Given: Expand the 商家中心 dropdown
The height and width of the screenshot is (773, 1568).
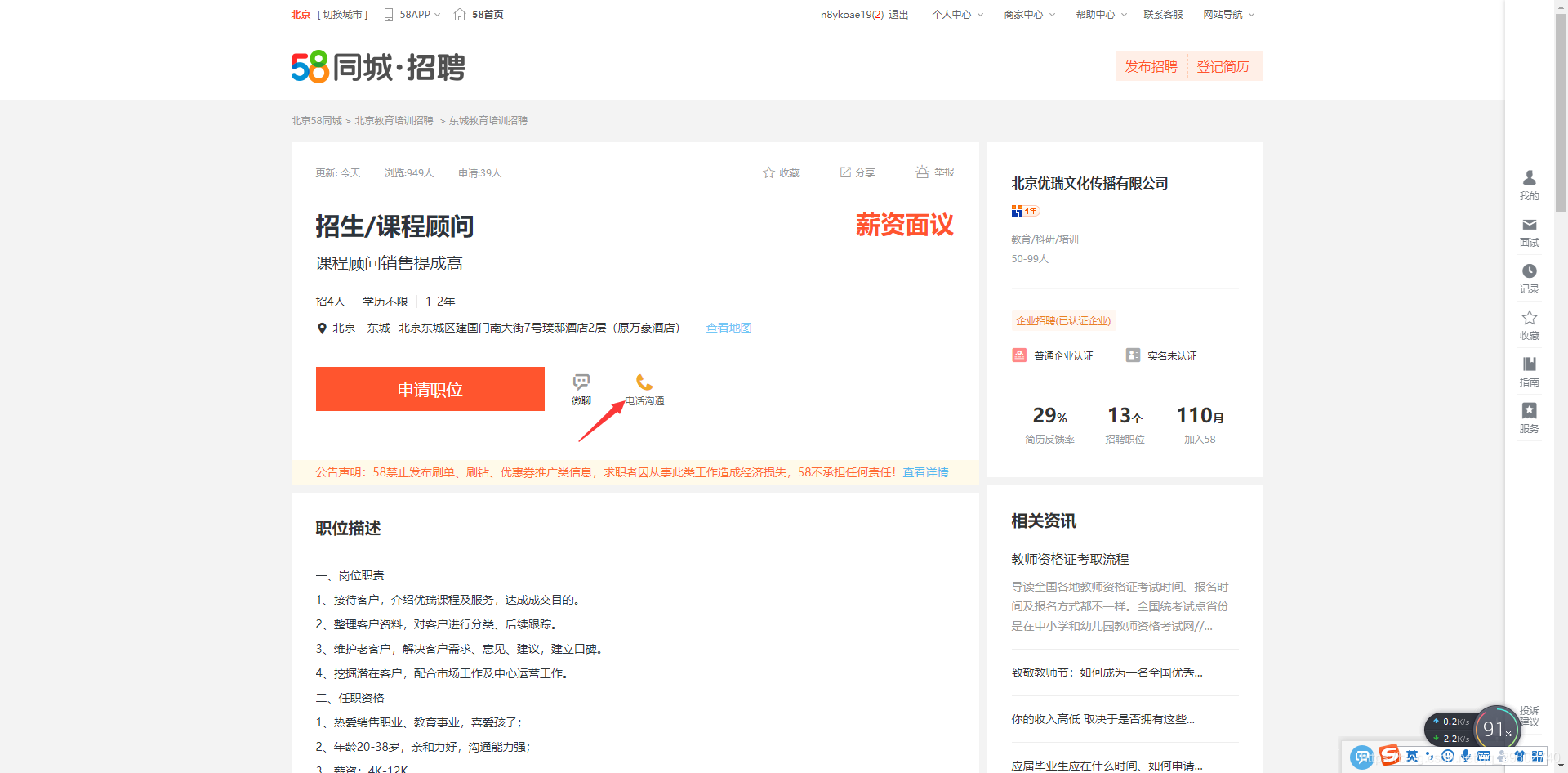Looking at the screenshot, I should point(1052,15).
